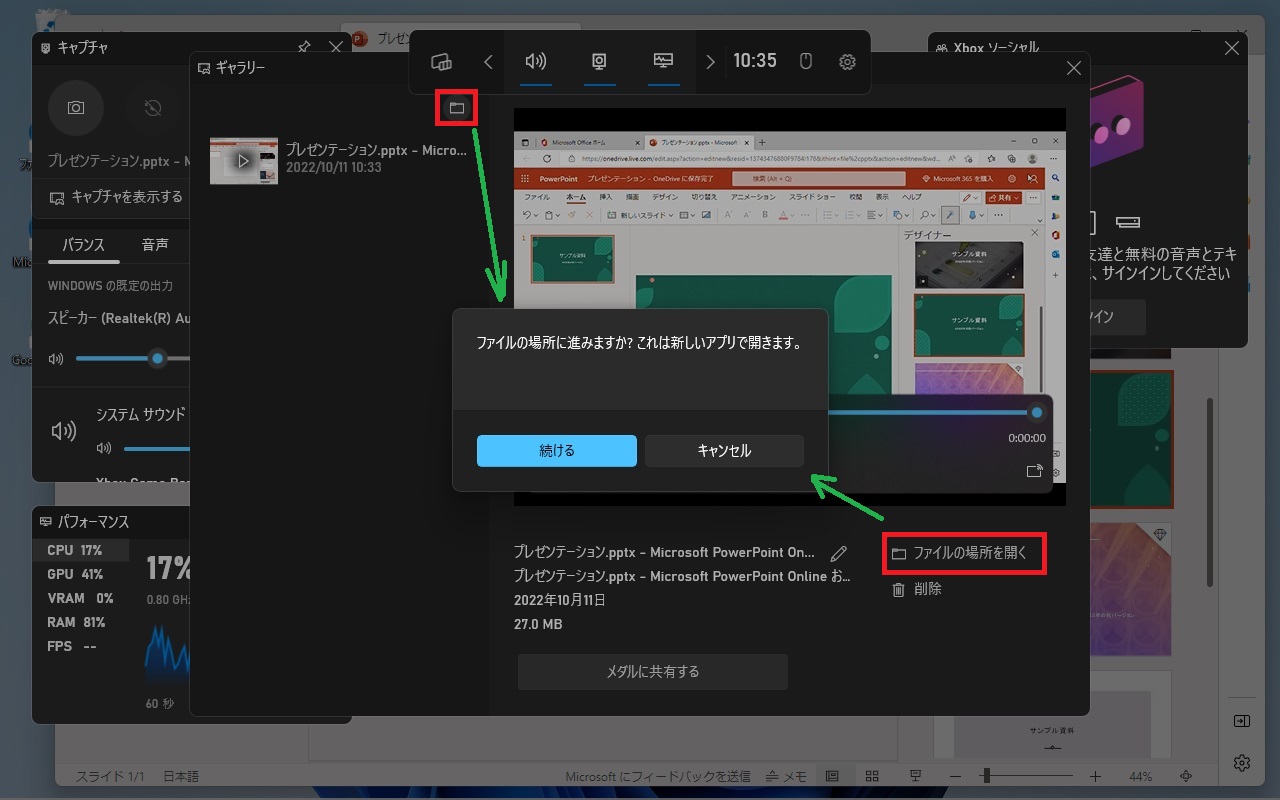Pin the Capture widget

point(304,47)
